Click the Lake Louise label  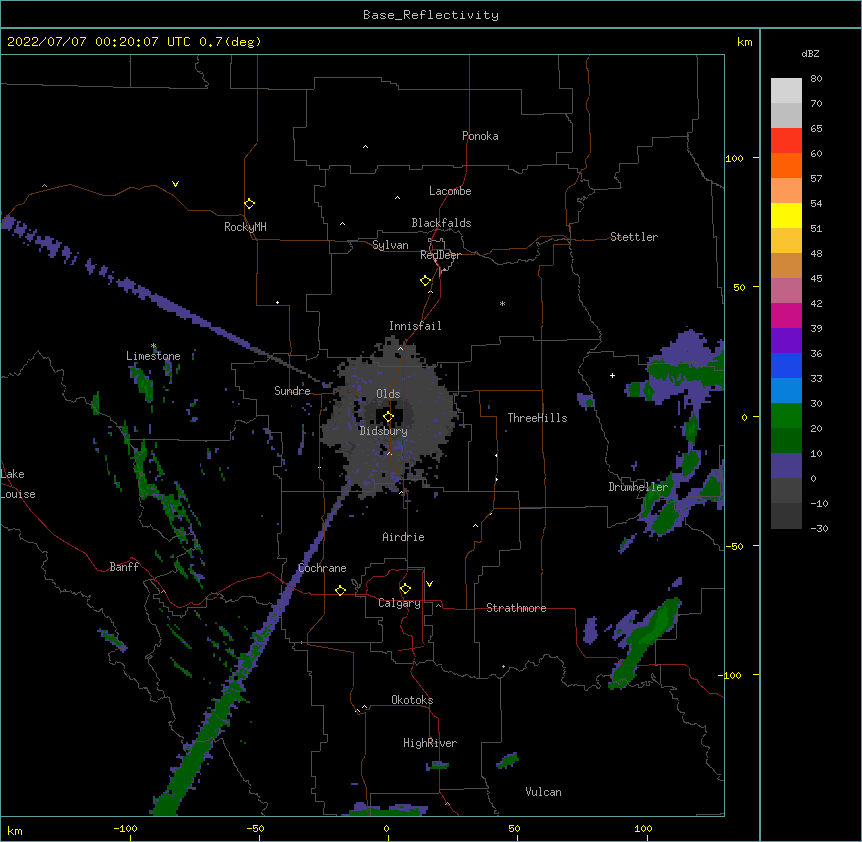pyautogui.click(x=18, y=484)
